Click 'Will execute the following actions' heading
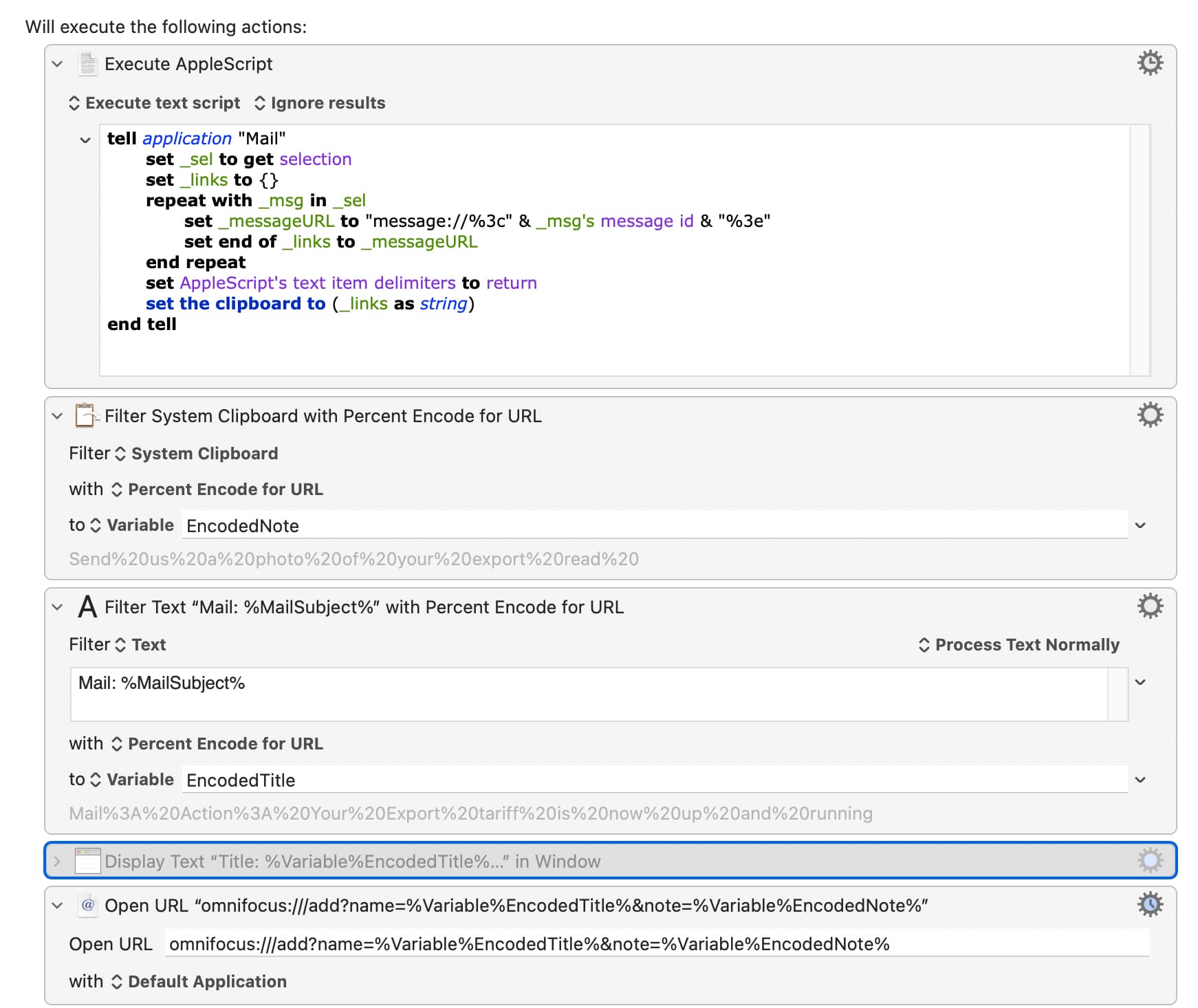The width and height of the screenshot is (1198, 1008). tap(166, 27)
